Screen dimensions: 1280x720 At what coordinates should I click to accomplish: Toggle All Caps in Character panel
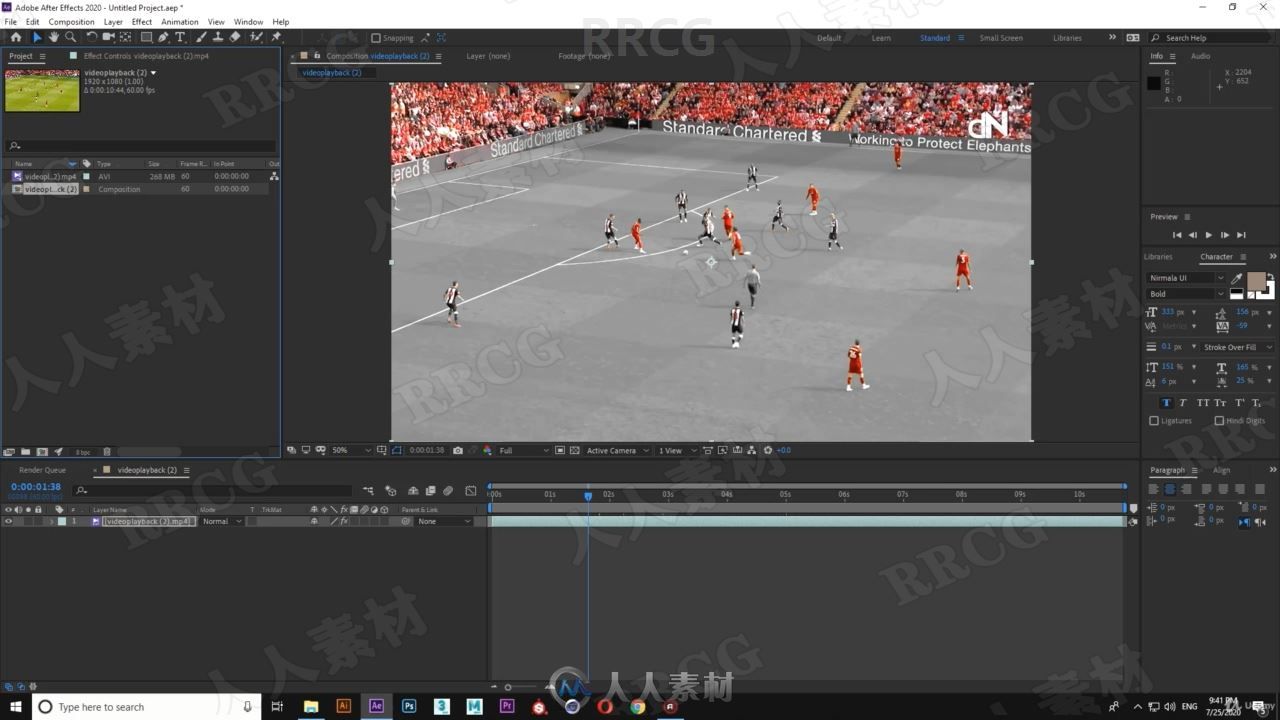pos(1203,403)
